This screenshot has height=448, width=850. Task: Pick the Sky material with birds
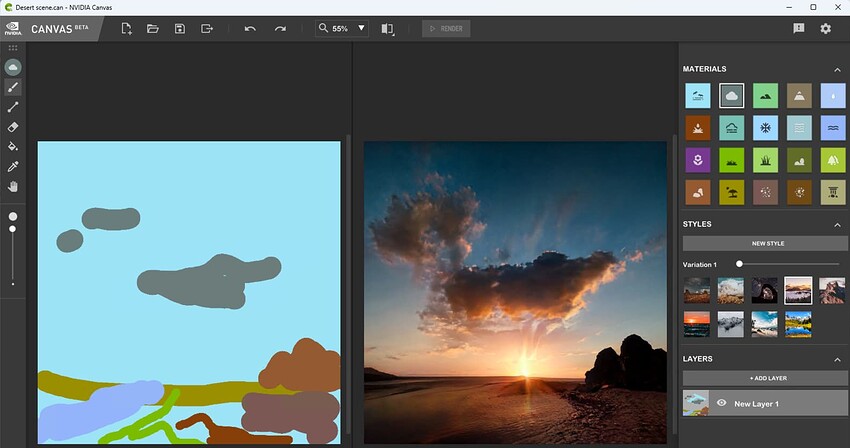(x=698, y=96)
